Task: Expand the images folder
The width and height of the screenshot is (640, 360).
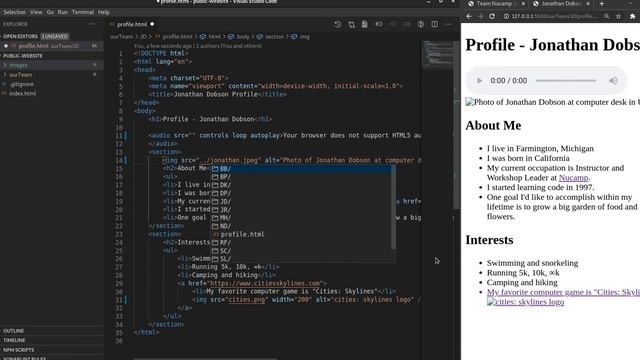Action: tap(18, 65)
